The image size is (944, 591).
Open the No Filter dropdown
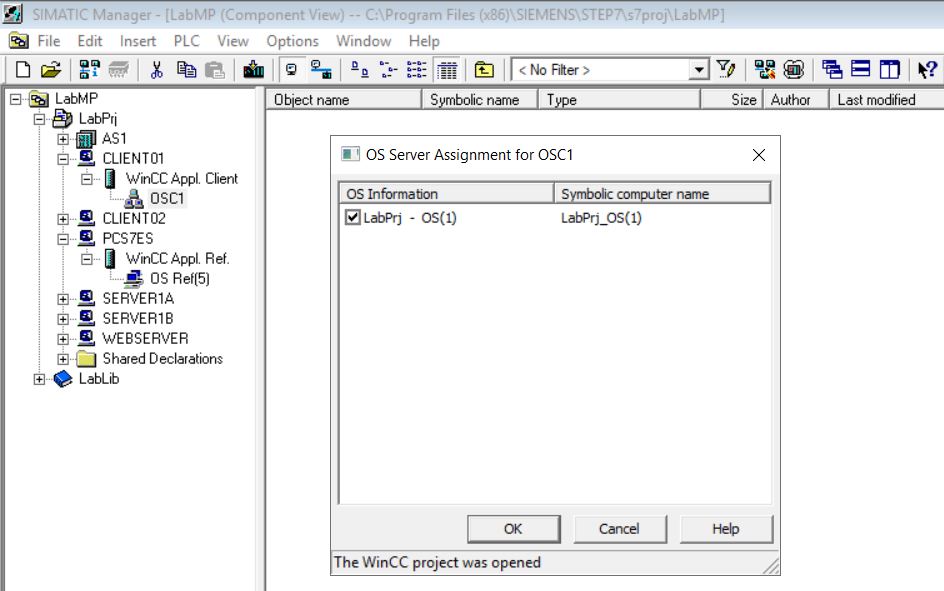(698, 70)
